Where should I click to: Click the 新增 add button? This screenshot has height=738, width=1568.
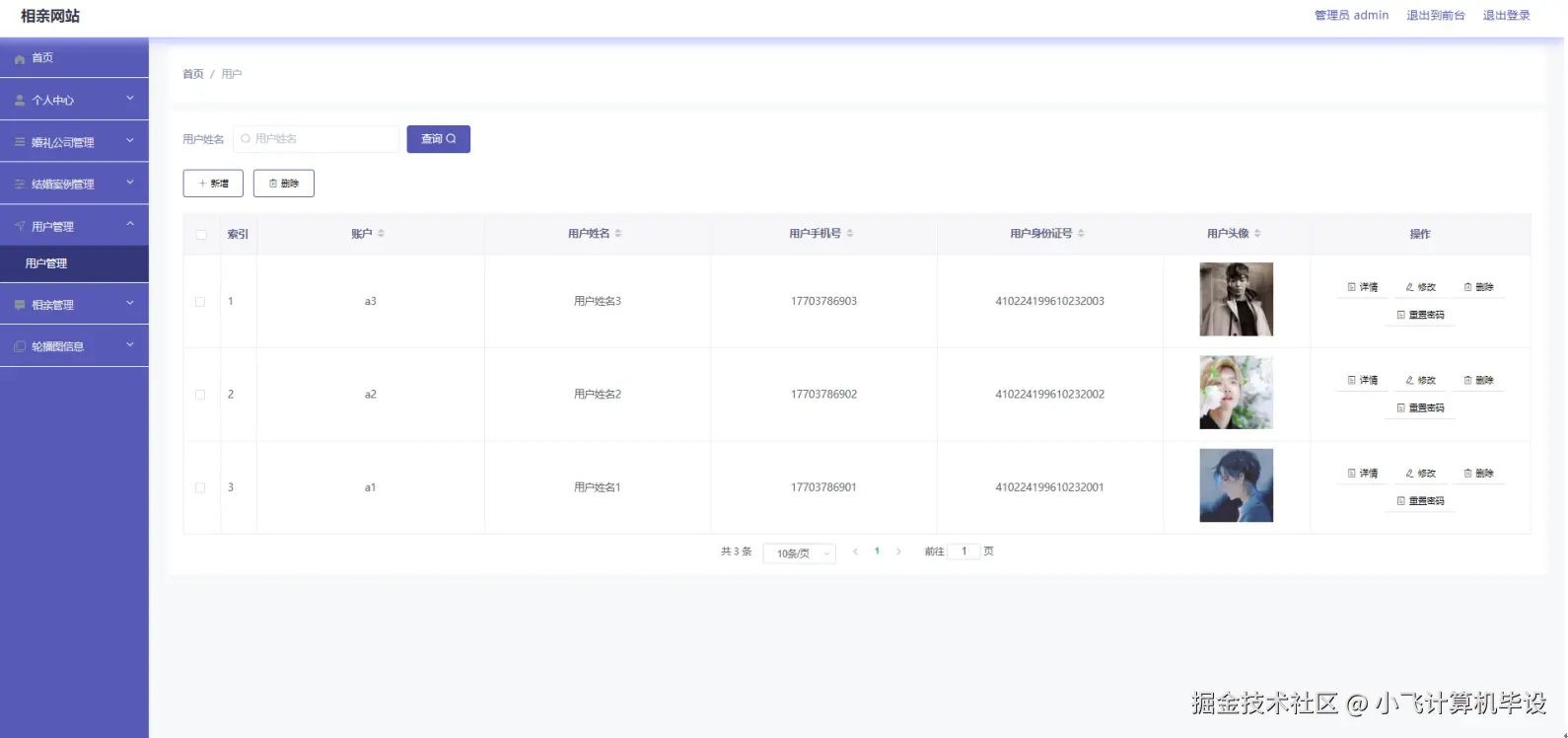click(x=213, y=184)
